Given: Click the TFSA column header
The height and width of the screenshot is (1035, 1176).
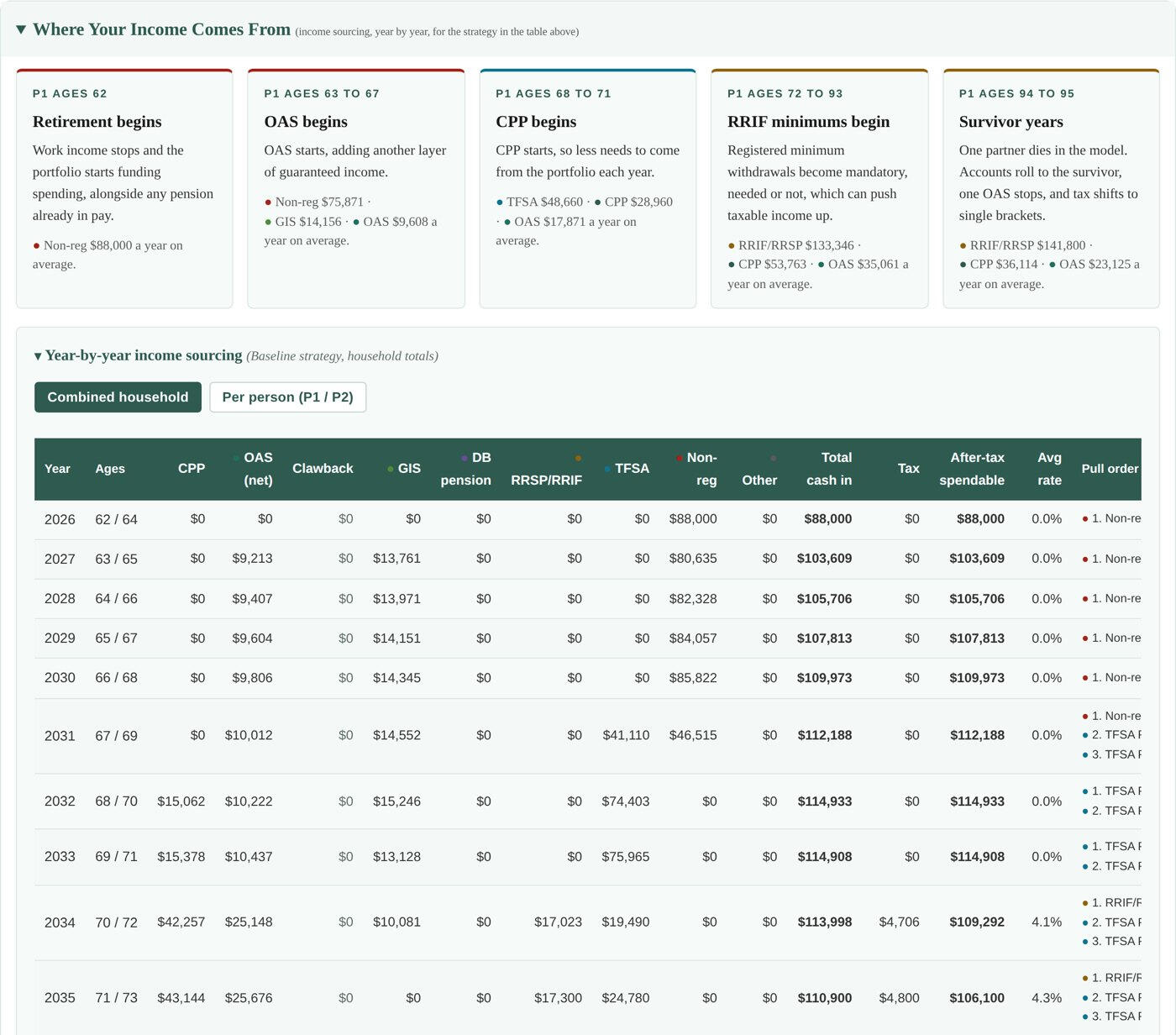Looking at the screenshot, I should pos(627,469).
